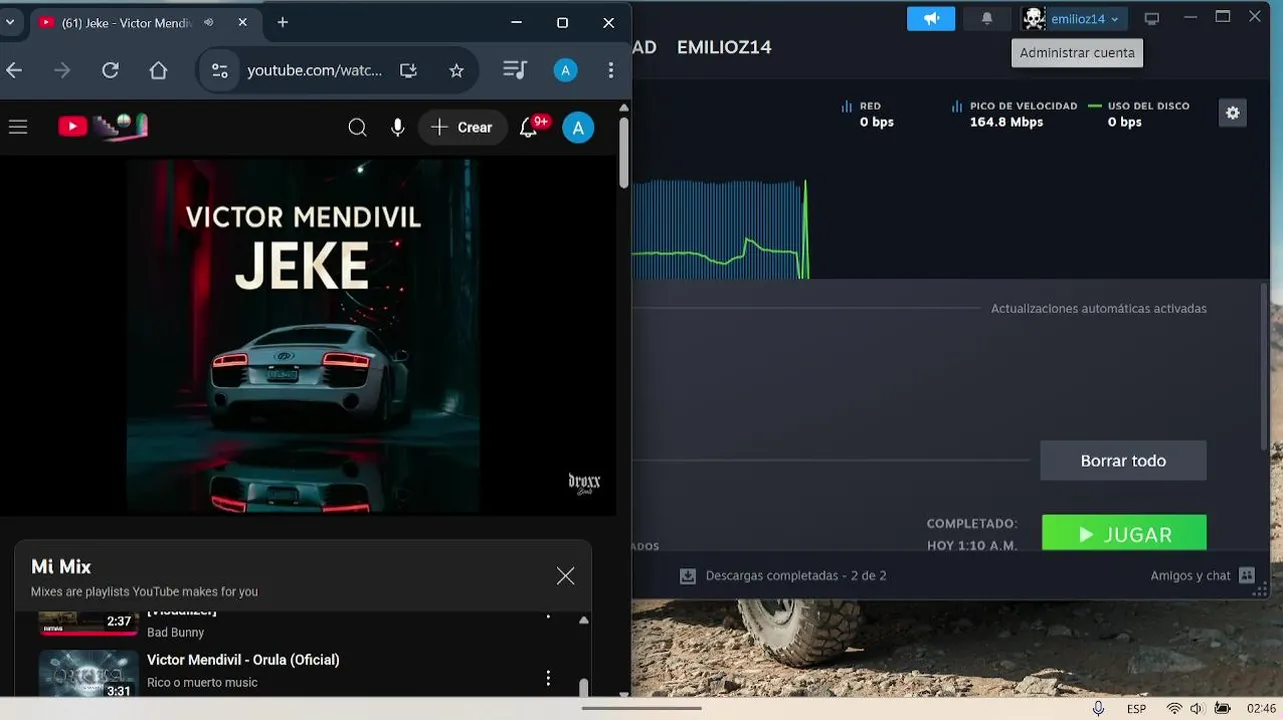The height and width of the screenshot is (720, 1283).
Task: Mute the tab via speaker icon
Action: 208,22
